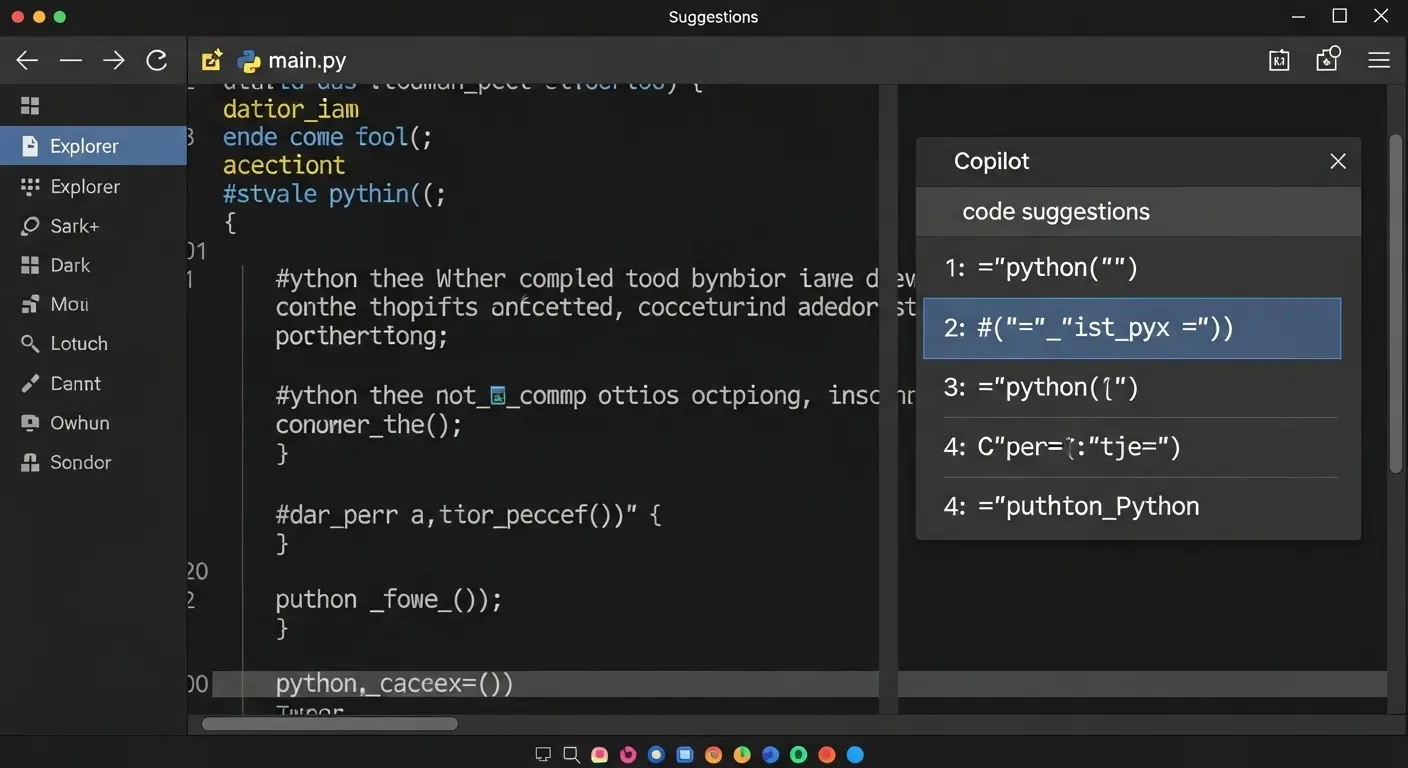Click the clipboard icon in the toolbar
Viewport: 1408px width, 768px height.
point(1279,60)
